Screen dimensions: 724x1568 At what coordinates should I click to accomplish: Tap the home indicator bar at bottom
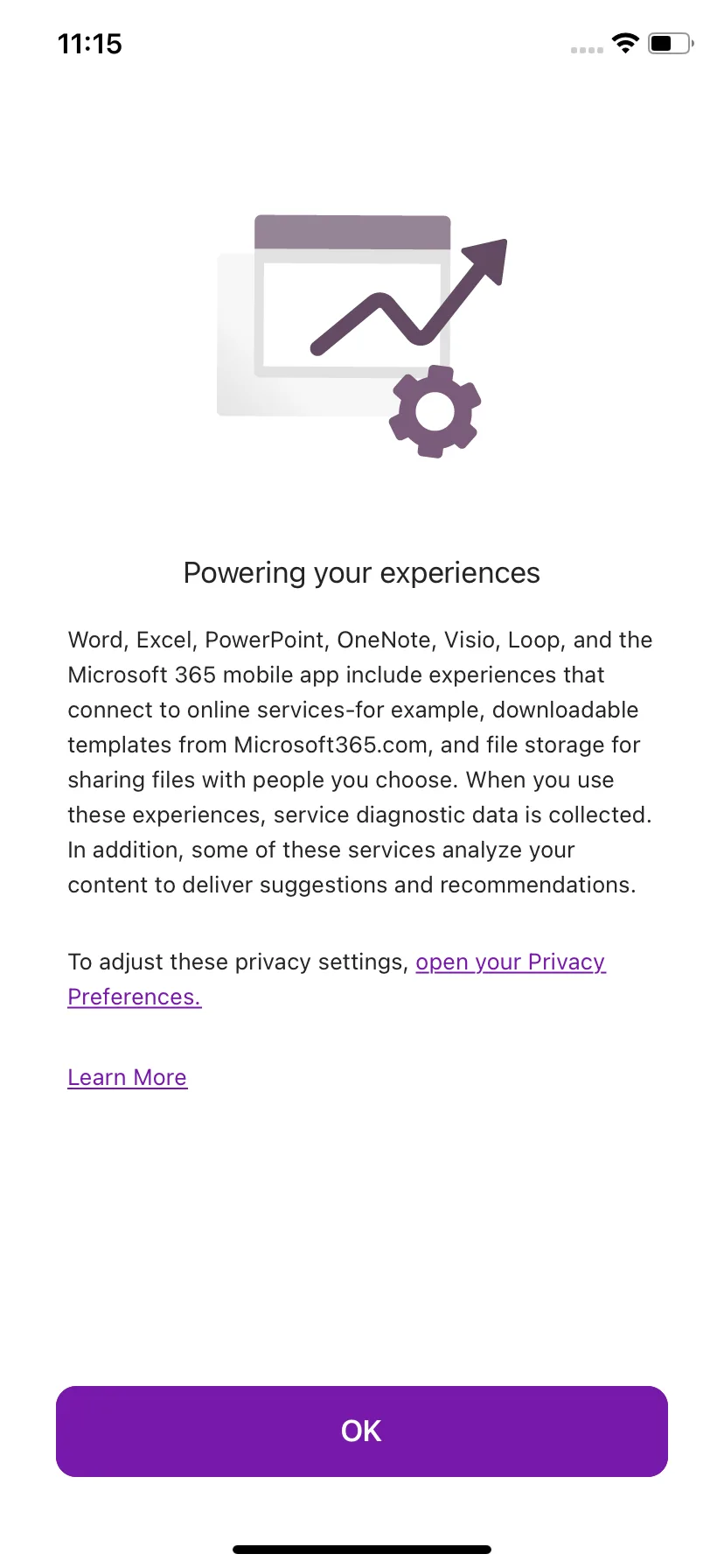click(362, 1549)
